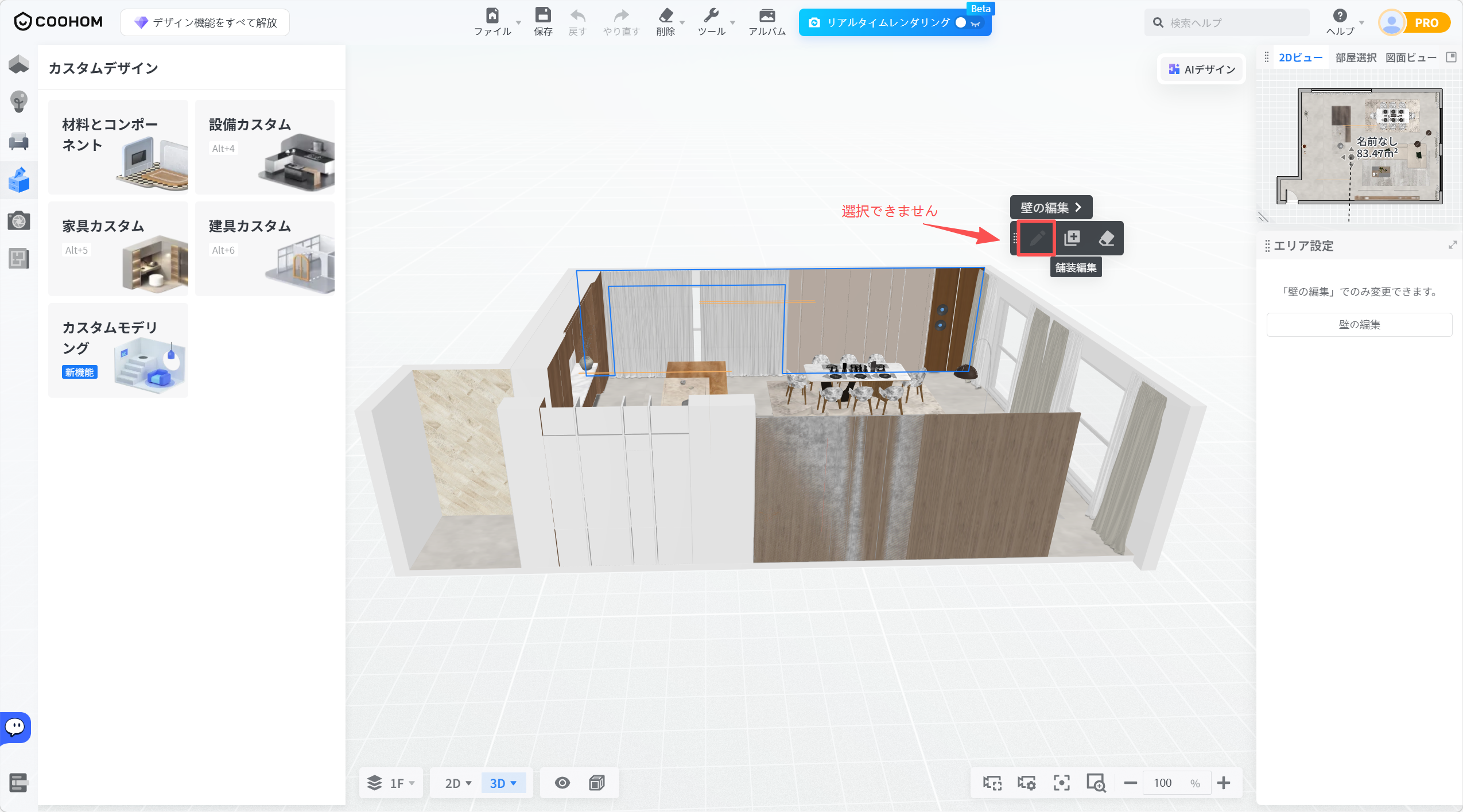Click the 戻す undo icon
This screenshot has width=1463, height=812.
[x=577, y=22]
